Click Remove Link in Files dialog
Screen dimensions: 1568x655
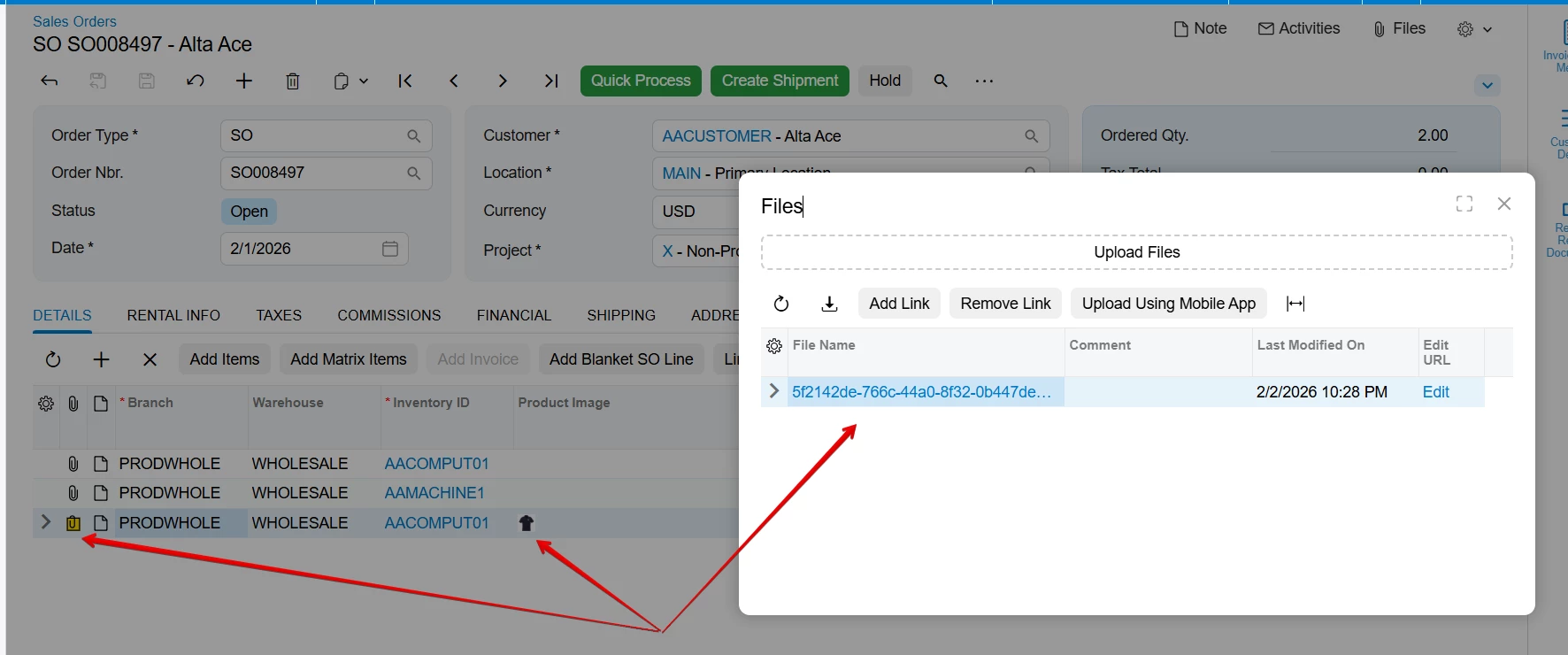(1005, 304)
